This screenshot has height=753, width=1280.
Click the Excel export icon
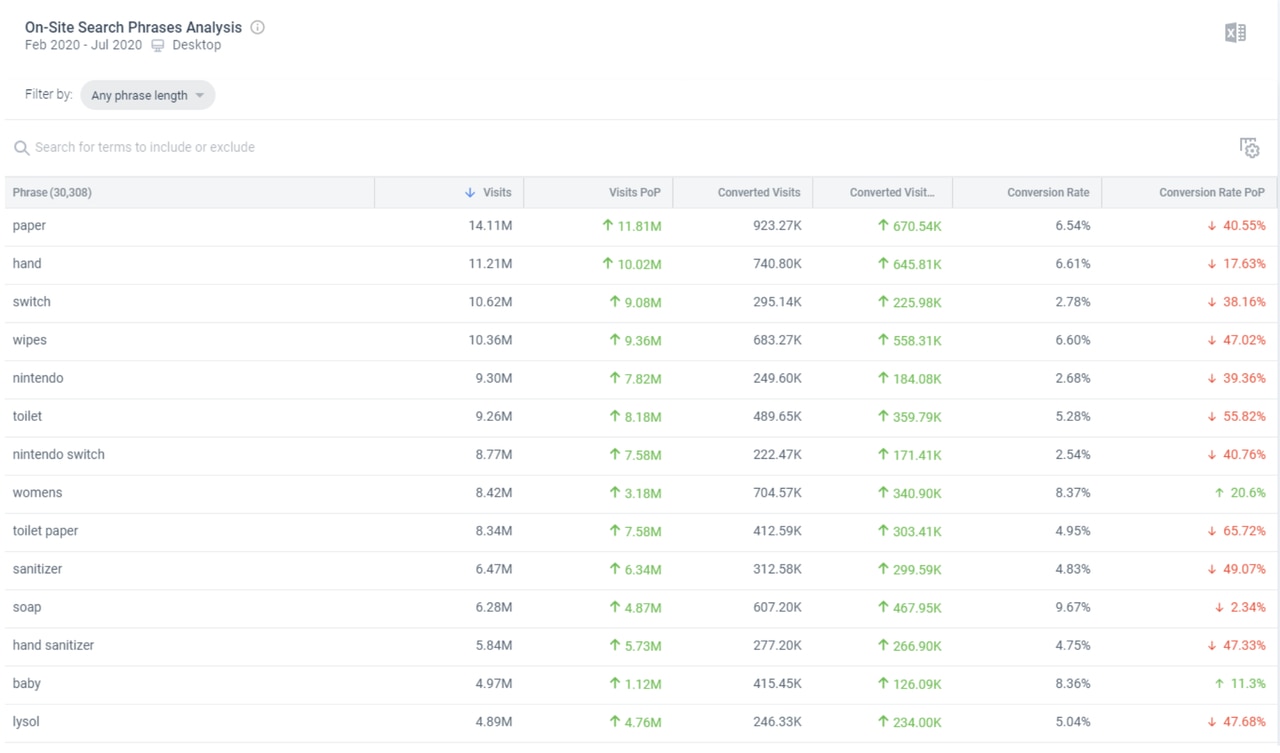[1235, 33]
